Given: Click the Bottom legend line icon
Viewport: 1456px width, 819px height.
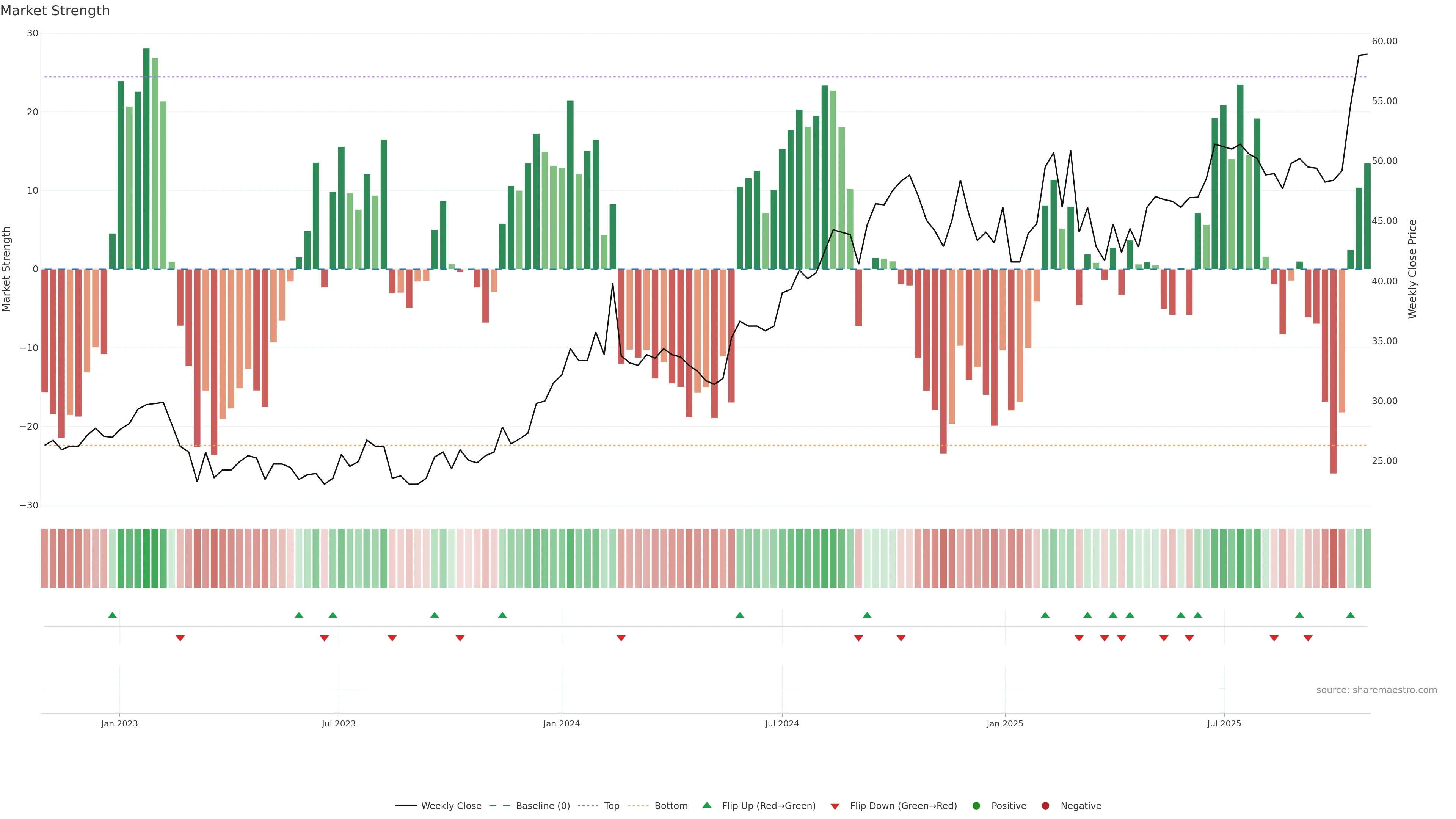Looking at the screenshot, I should coord(638,805).
